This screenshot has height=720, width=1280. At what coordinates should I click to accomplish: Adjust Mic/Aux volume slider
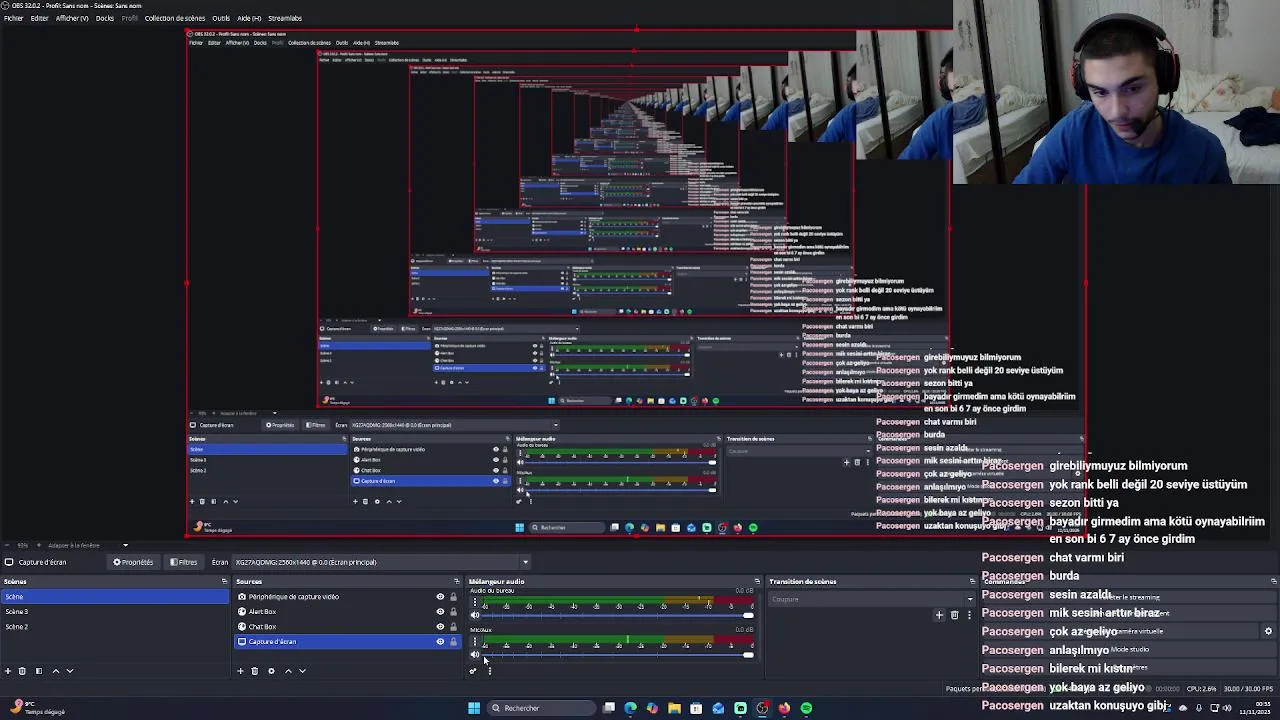pos(617,654)
